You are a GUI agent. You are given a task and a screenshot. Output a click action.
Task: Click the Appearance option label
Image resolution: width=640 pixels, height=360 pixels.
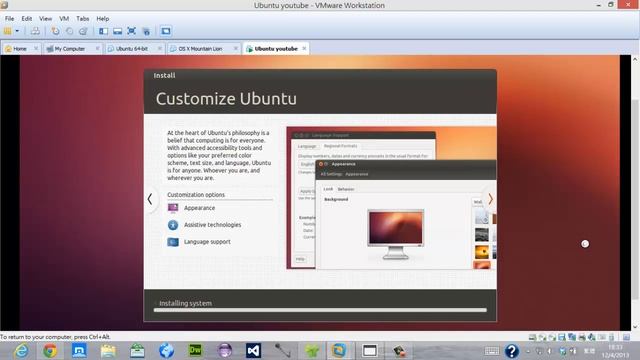199,208
